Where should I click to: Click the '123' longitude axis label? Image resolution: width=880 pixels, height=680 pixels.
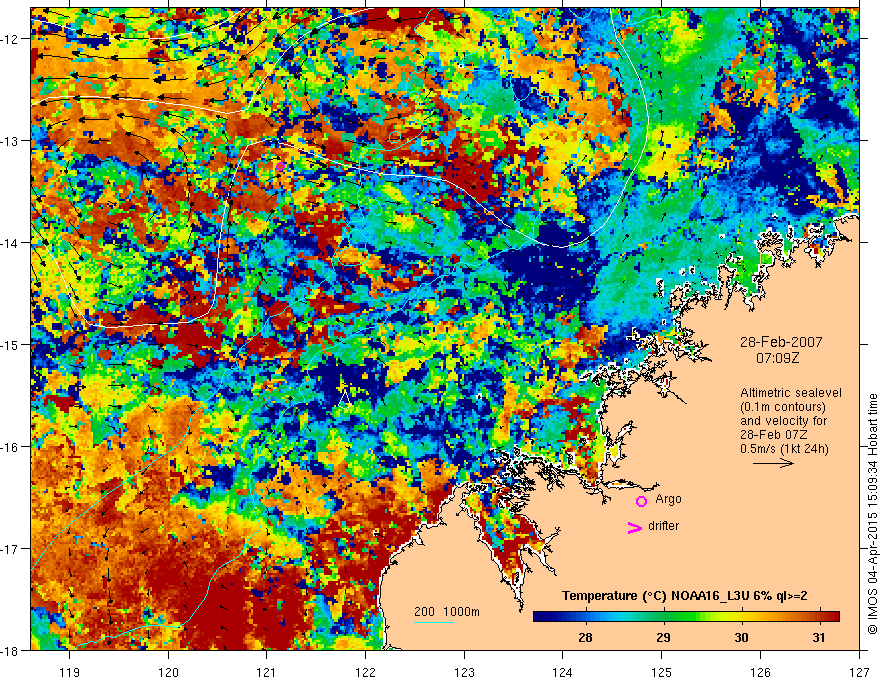coord(464,672)
